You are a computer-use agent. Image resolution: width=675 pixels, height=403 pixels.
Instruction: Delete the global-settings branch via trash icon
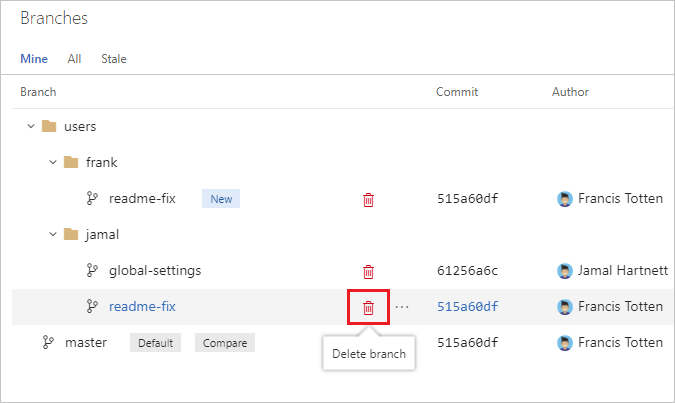(368, 272)
